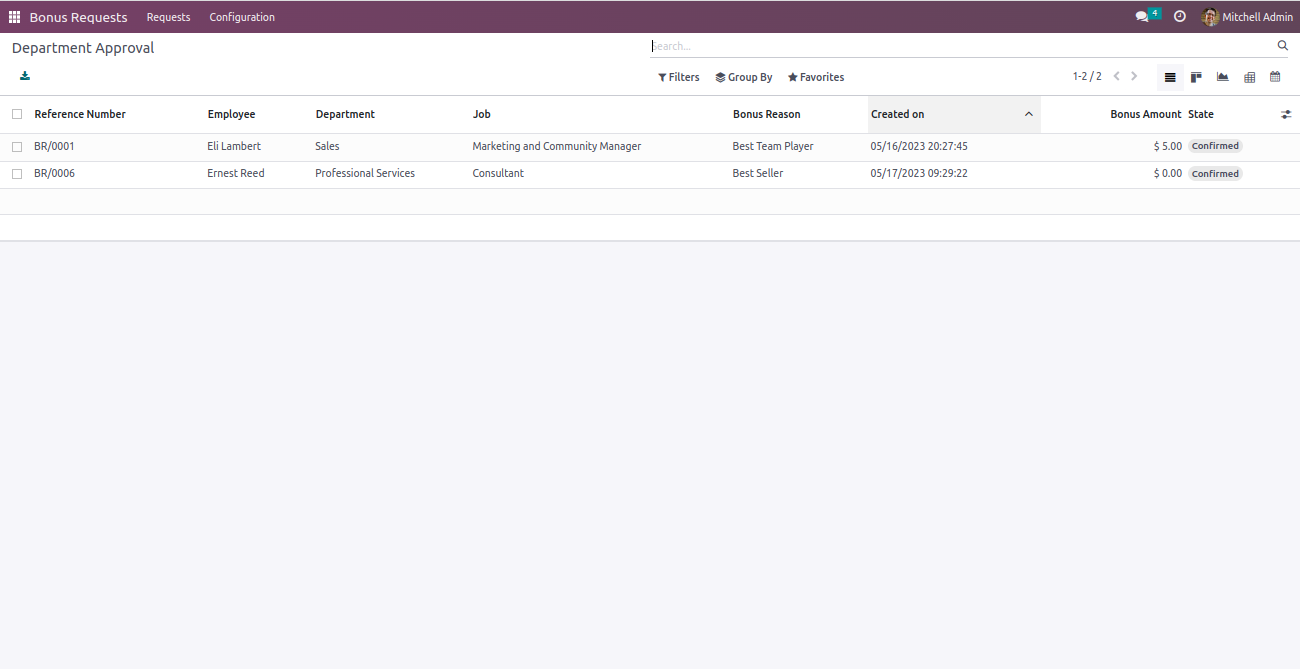Sort by State column header
Screen dimensions: 1300x669
(x=1201, y=114)
